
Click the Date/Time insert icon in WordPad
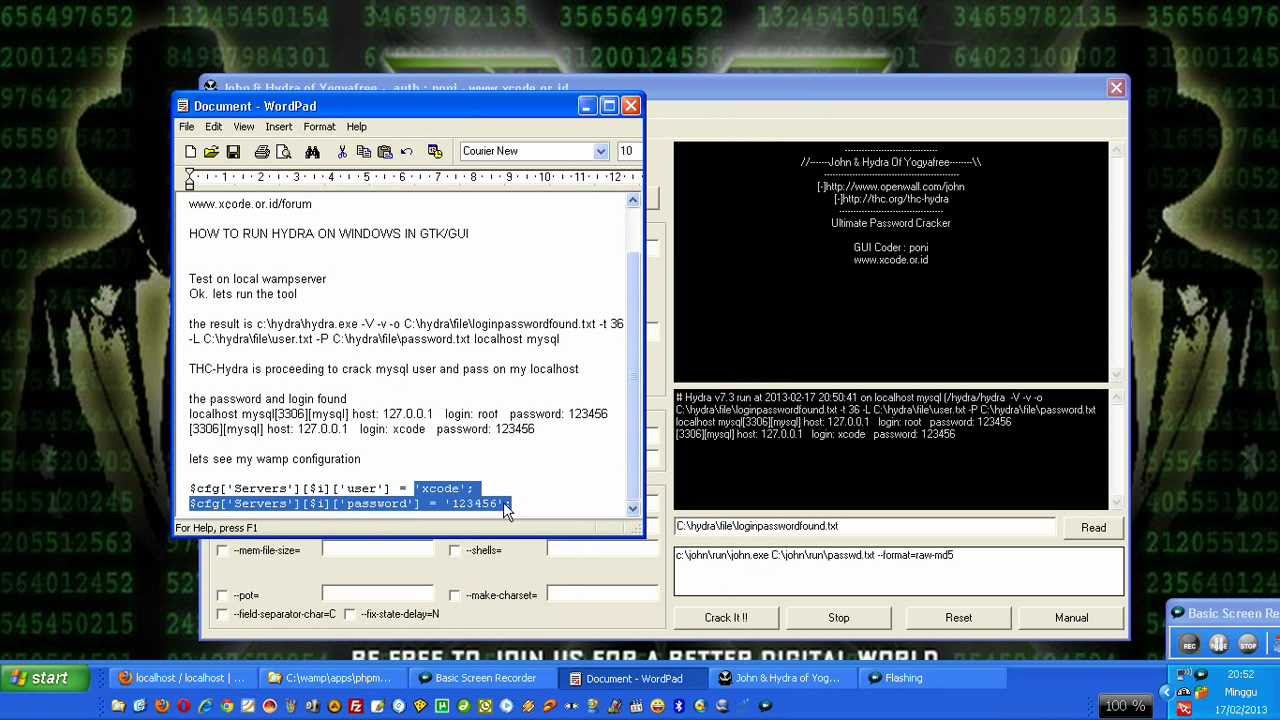point(435,151)
